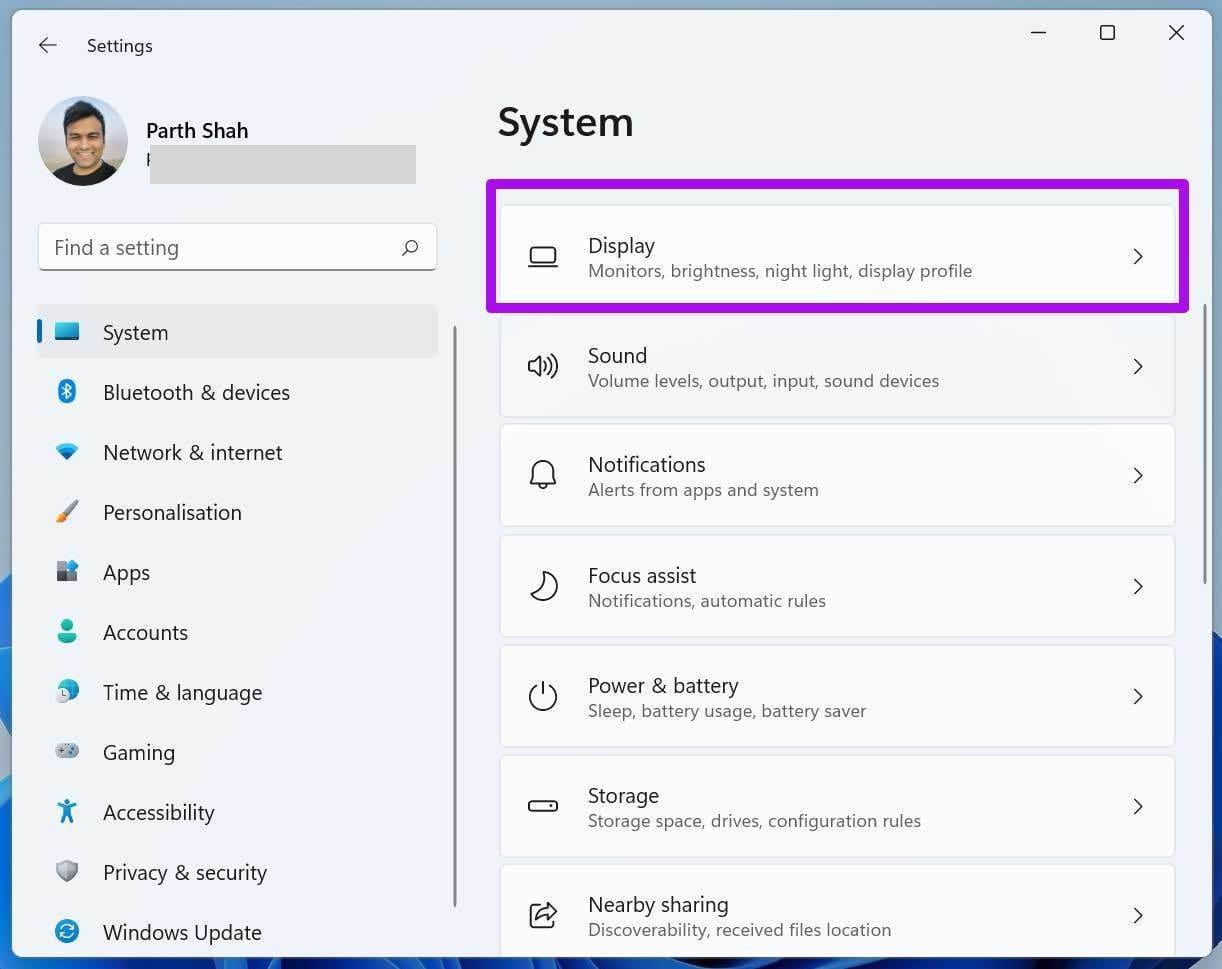
Task: Expand Storage chevron arrow
Action: [x=1137, y=806]
